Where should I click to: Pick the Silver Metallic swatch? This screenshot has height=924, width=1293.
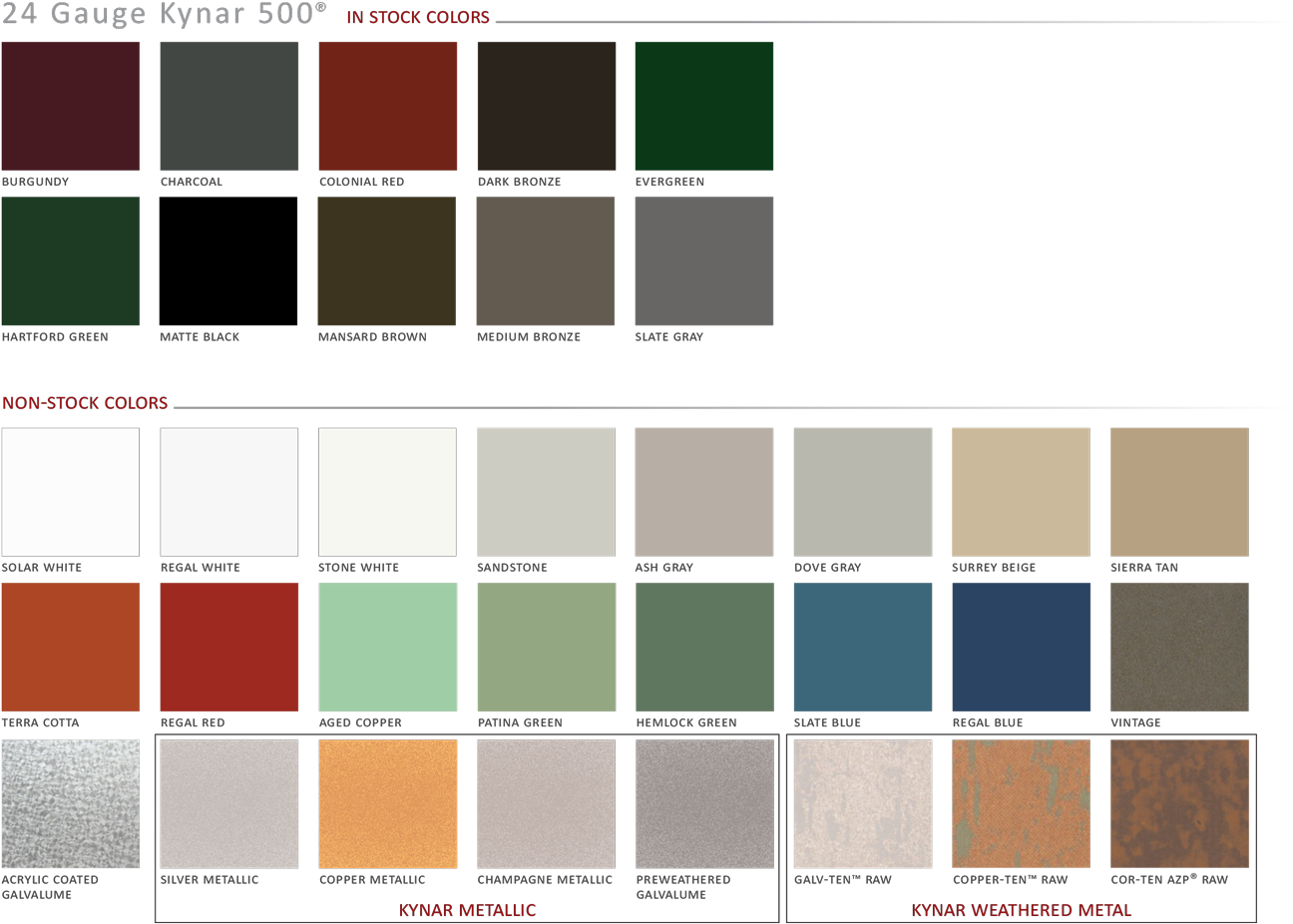(229, 804)
